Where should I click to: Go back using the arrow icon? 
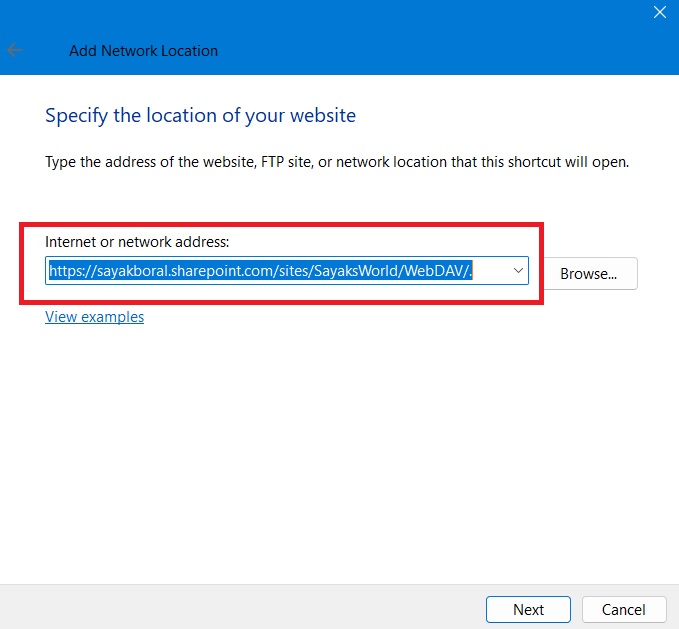point(15,50)
